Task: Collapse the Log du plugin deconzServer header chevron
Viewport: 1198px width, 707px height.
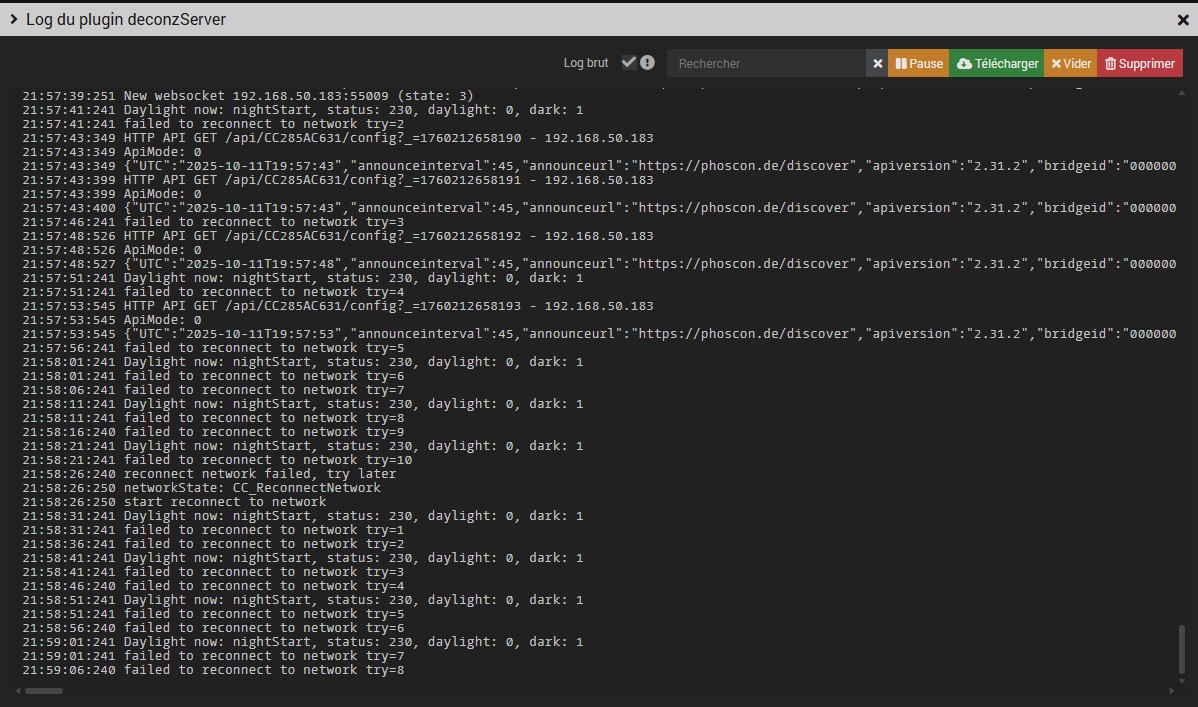Action: pyautogui.click(x=13, y=20)
